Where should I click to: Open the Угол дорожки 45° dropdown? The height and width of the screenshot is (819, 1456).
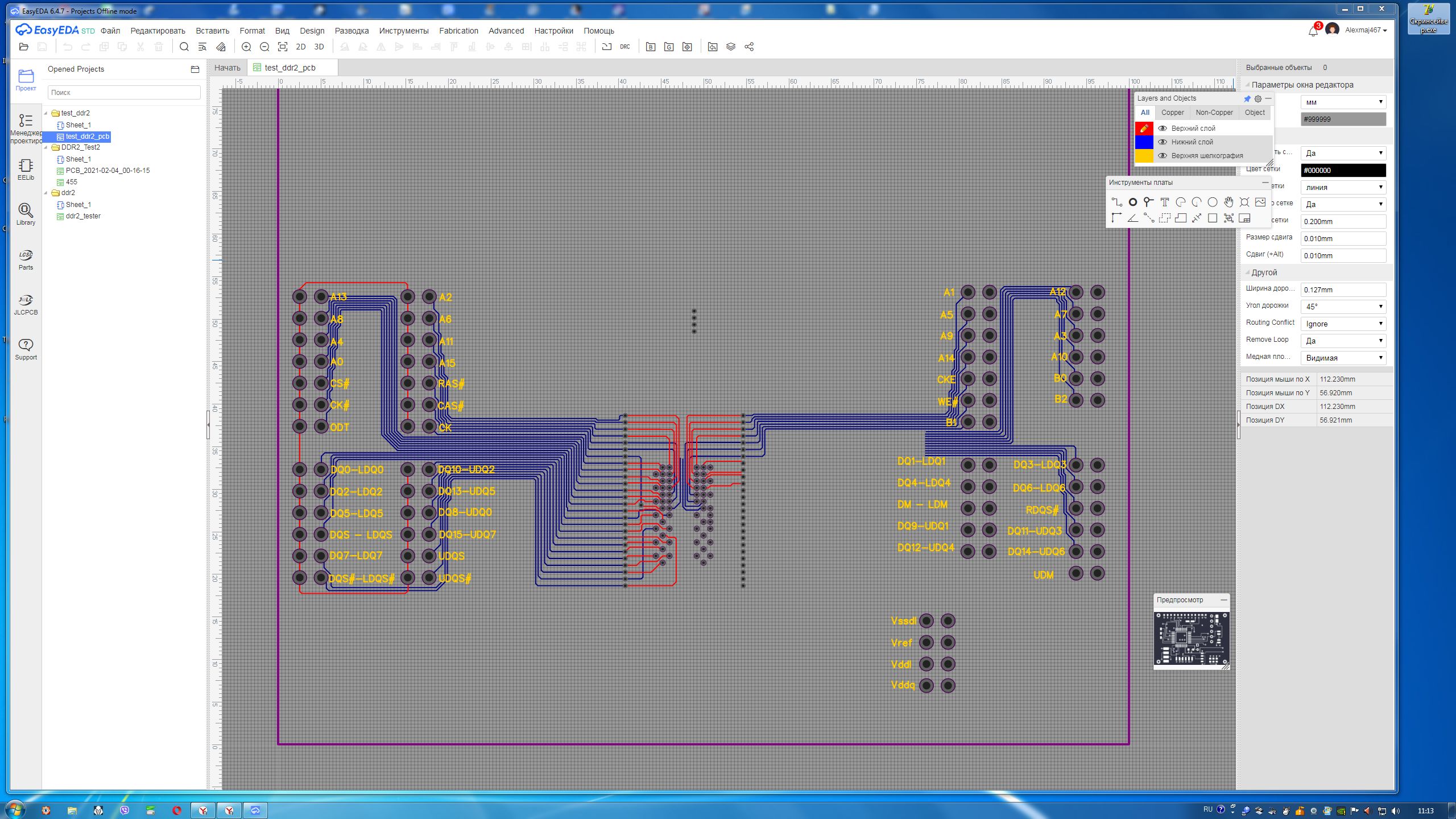point(1343,307)
